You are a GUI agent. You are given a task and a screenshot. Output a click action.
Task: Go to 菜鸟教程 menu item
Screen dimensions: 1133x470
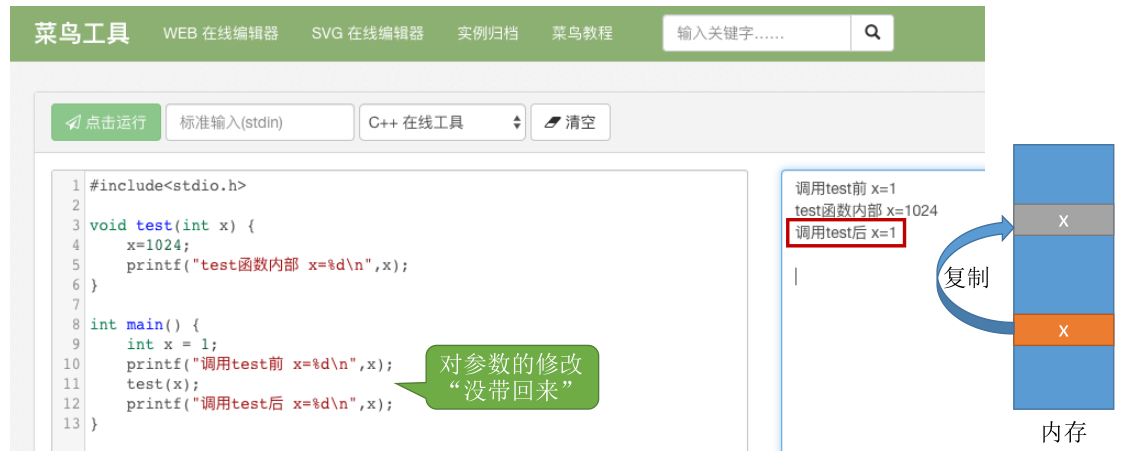click(x=582, y=33)
